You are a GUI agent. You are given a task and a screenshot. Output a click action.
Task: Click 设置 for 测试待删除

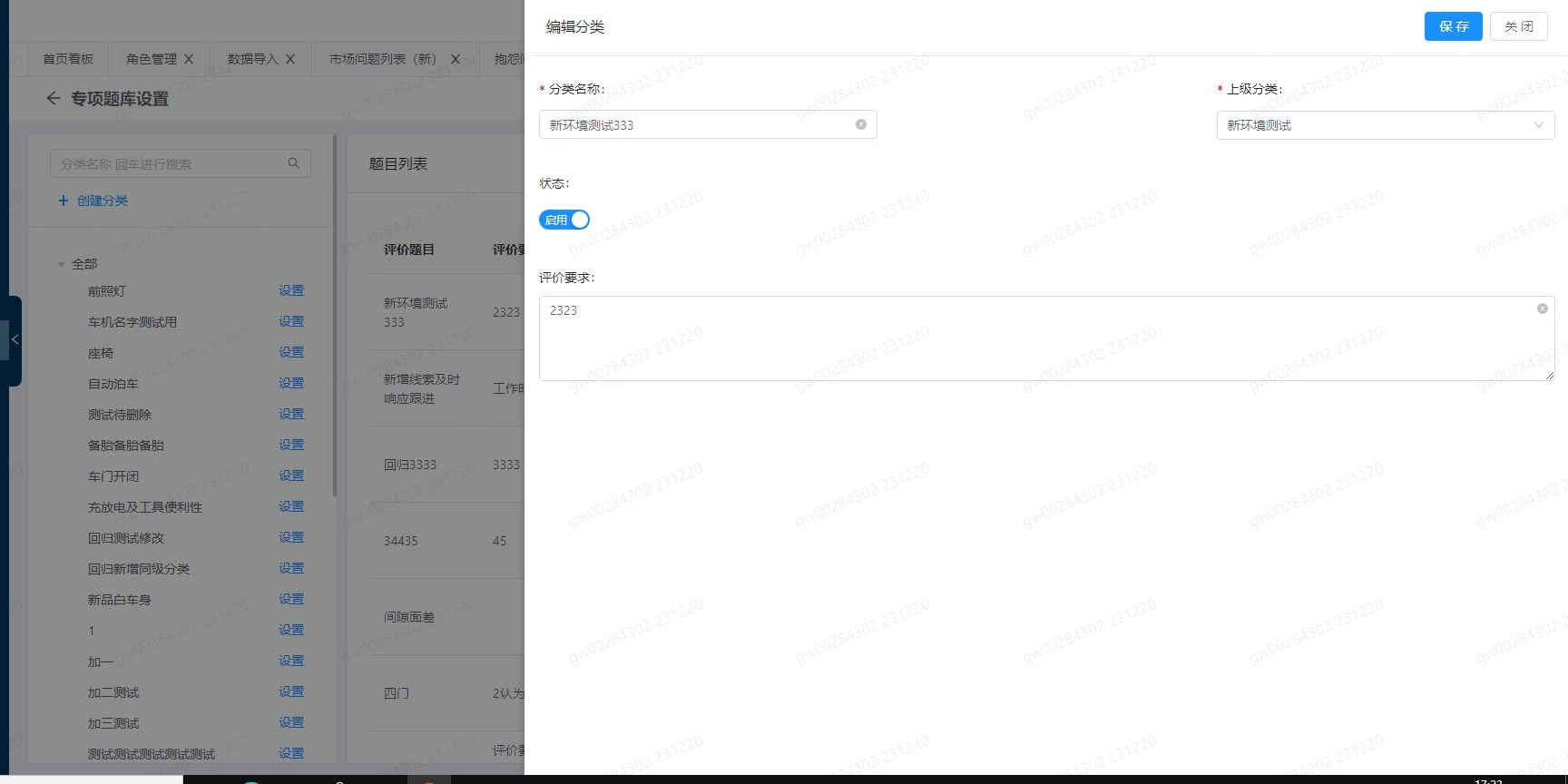(x=291, y=414)
